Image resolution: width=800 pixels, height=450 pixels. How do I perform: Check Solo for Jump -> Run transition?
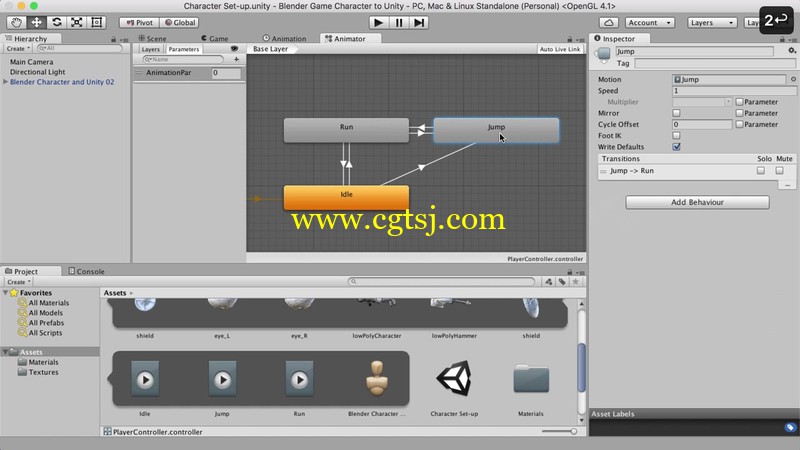pyautogui.click(x=761, y=170)
